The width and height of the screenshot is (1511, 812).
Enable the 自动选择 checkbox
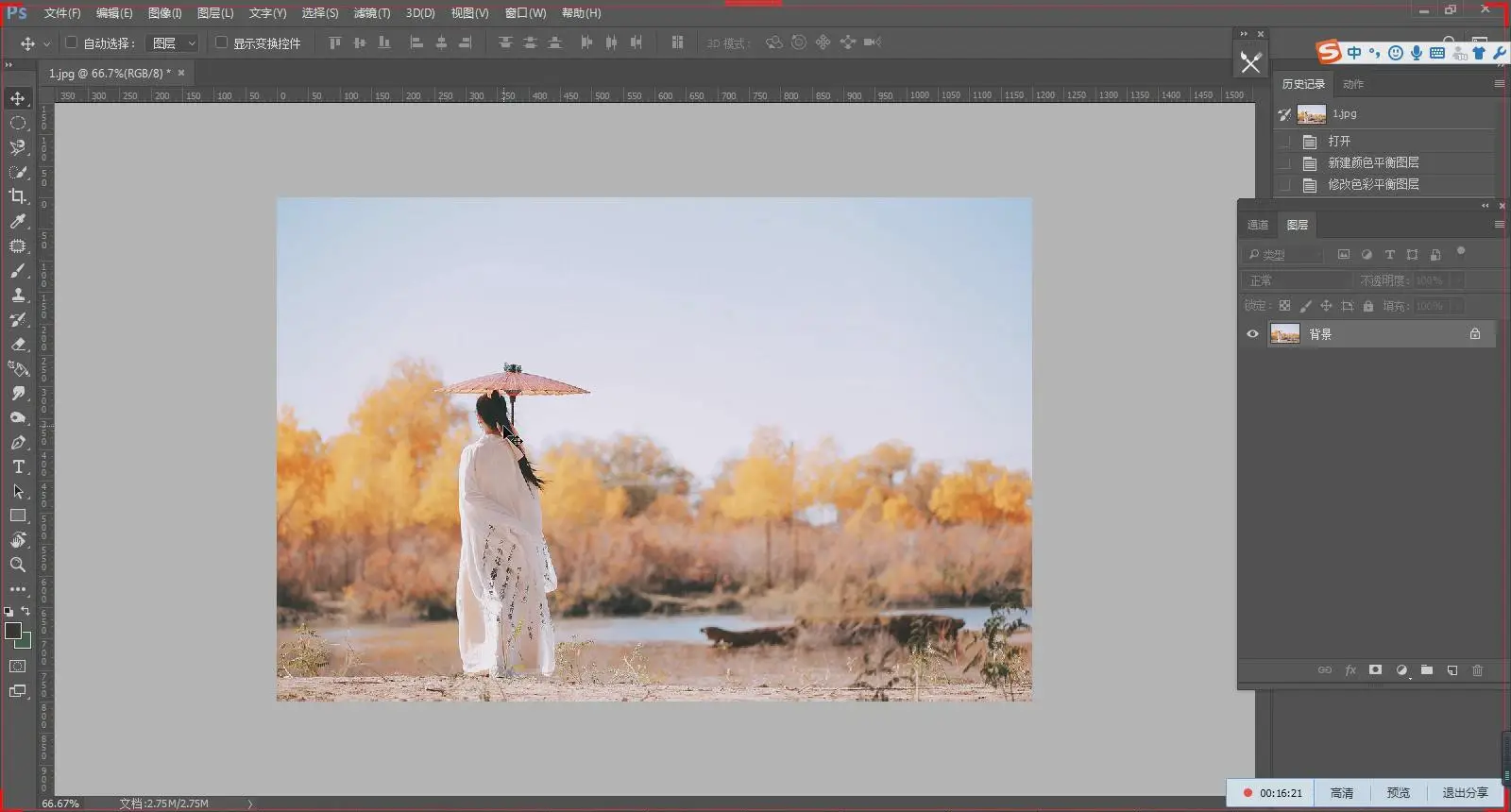pos(71,42)
